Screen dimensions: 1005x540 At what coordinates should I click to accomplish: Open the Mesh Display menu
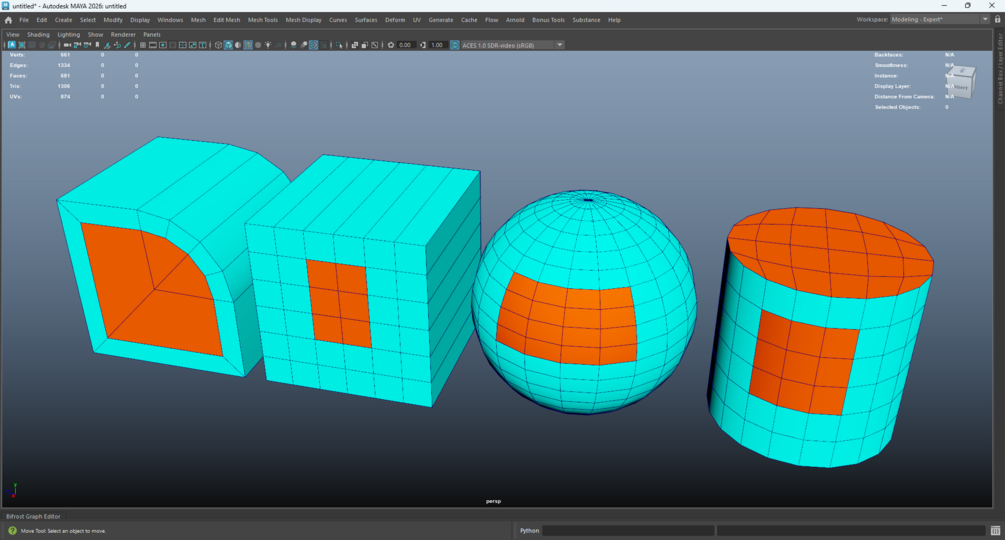(304, 20)
